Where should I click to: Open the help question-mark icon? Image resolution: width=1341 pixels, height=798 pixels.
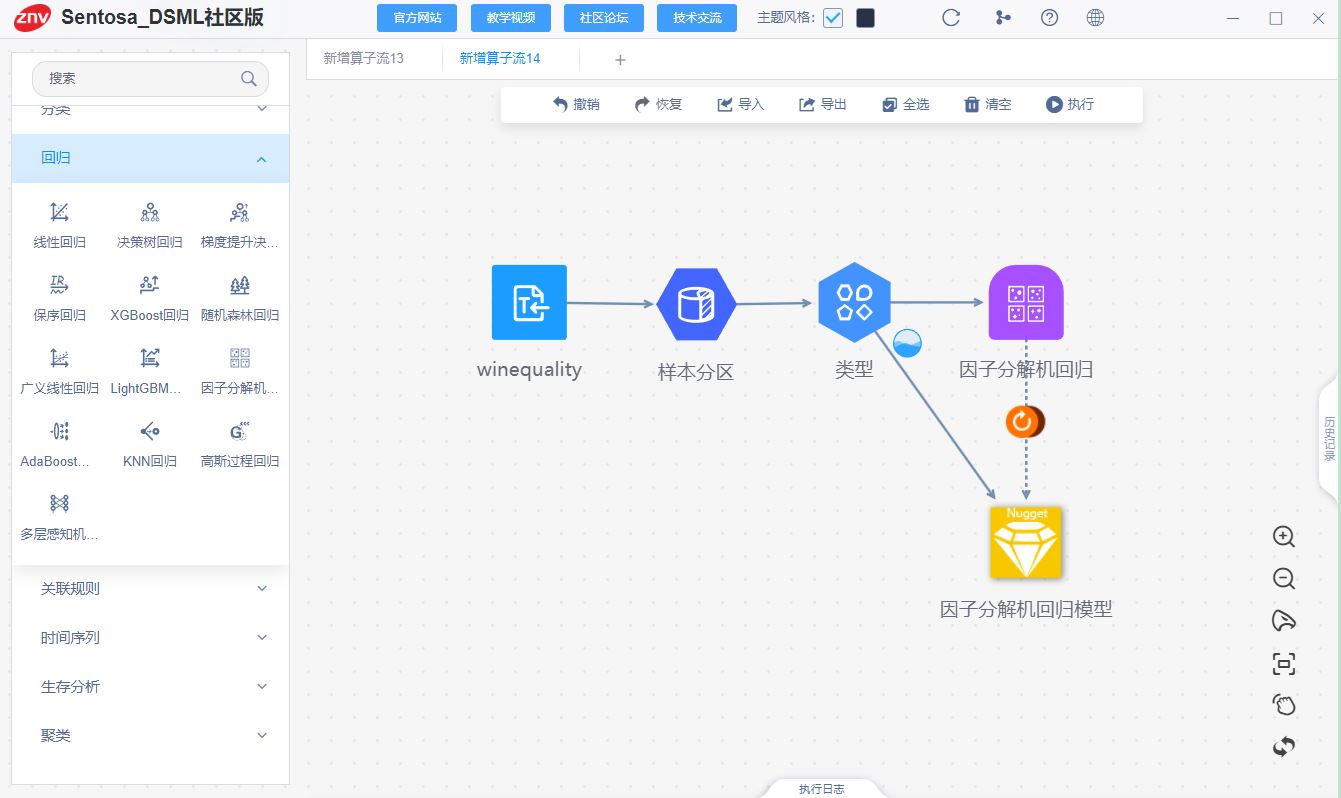1049,18
